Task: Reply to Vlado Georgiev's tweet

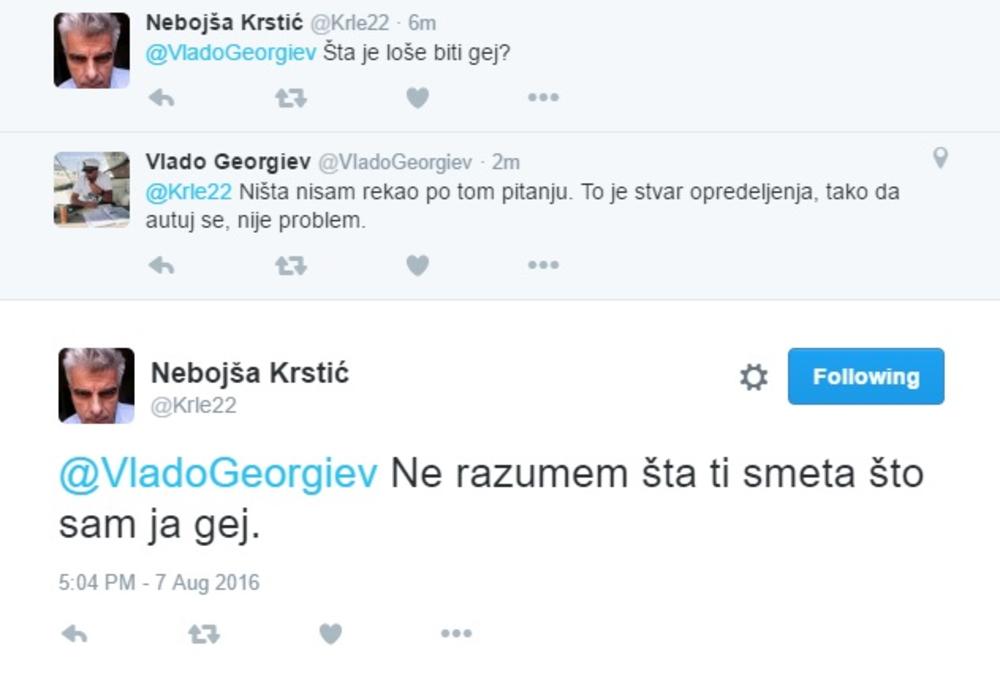Action: (161, 265)
